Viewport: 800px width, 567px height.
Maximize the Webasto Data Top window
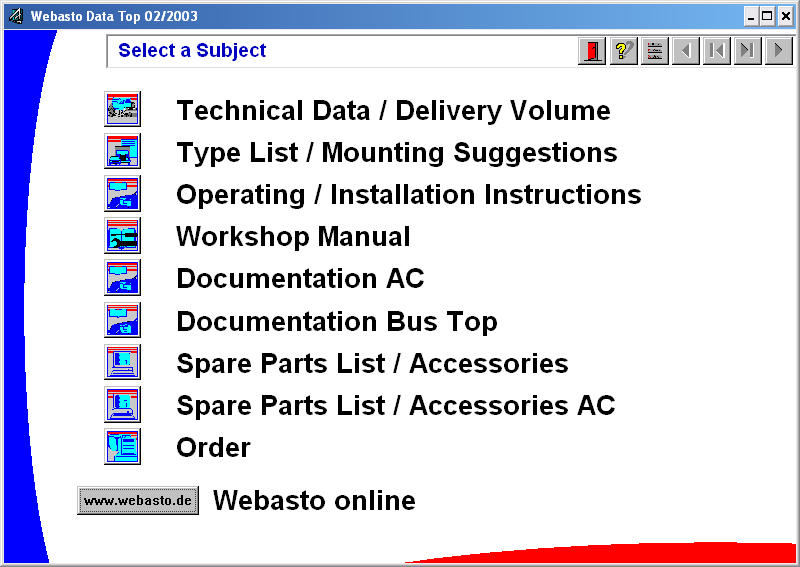767,17
